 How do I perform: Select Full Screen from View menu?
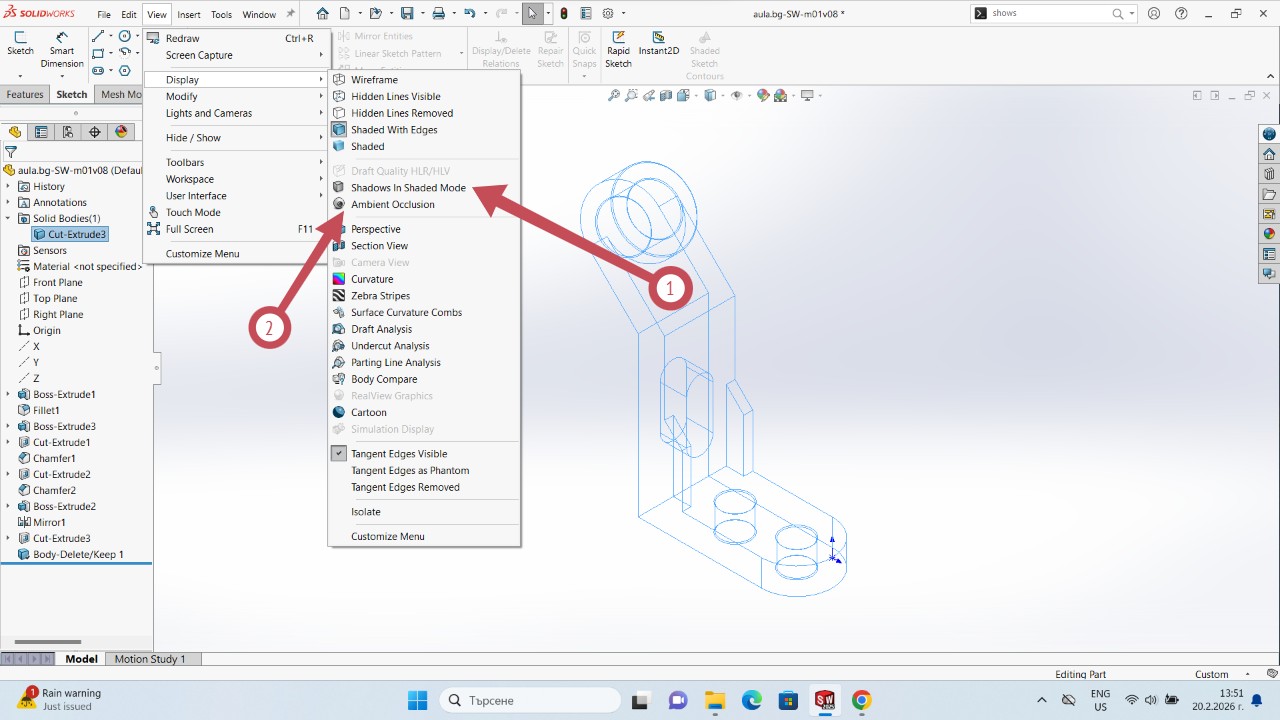tap(189, 229)
